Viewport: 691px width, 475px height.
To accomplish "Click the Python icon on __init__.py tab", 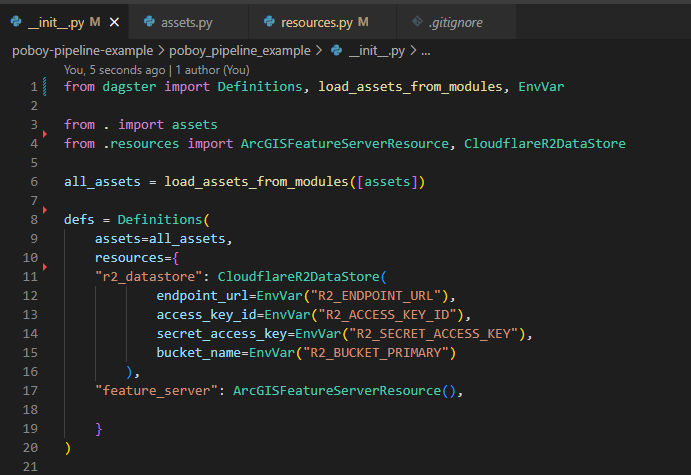I will pyautogui.click(x=16, y=22).
